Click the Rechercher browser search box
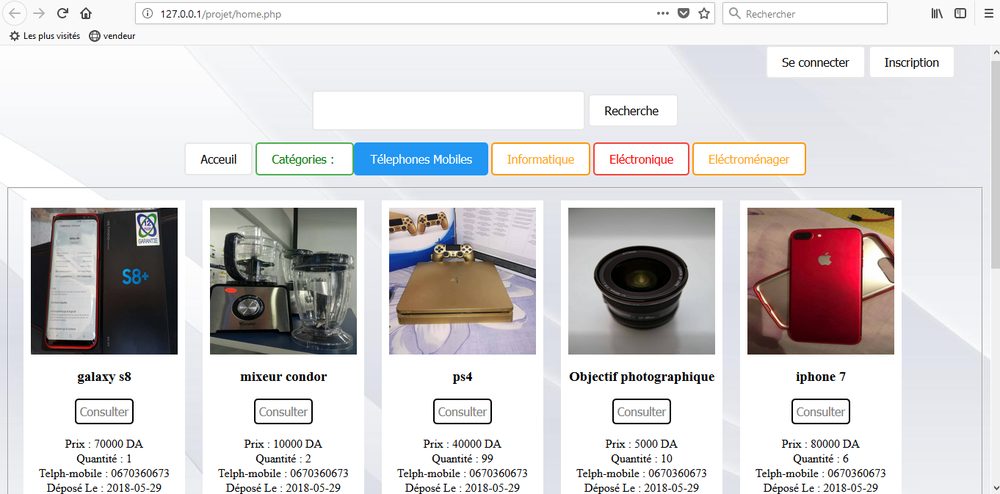Viewport: 1000px width, 494px height. point(805,13)
